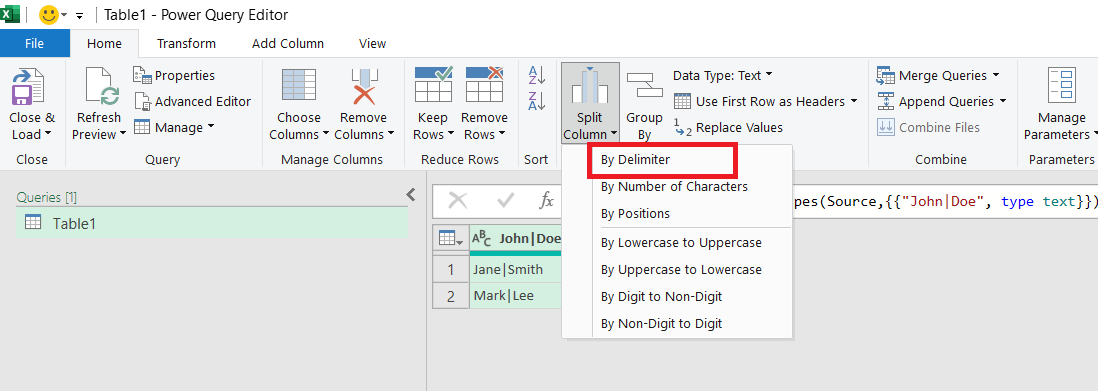Screen dimensions: 1098x391
Task: Choose By Non-Digit to Digit
Action: 662,324
